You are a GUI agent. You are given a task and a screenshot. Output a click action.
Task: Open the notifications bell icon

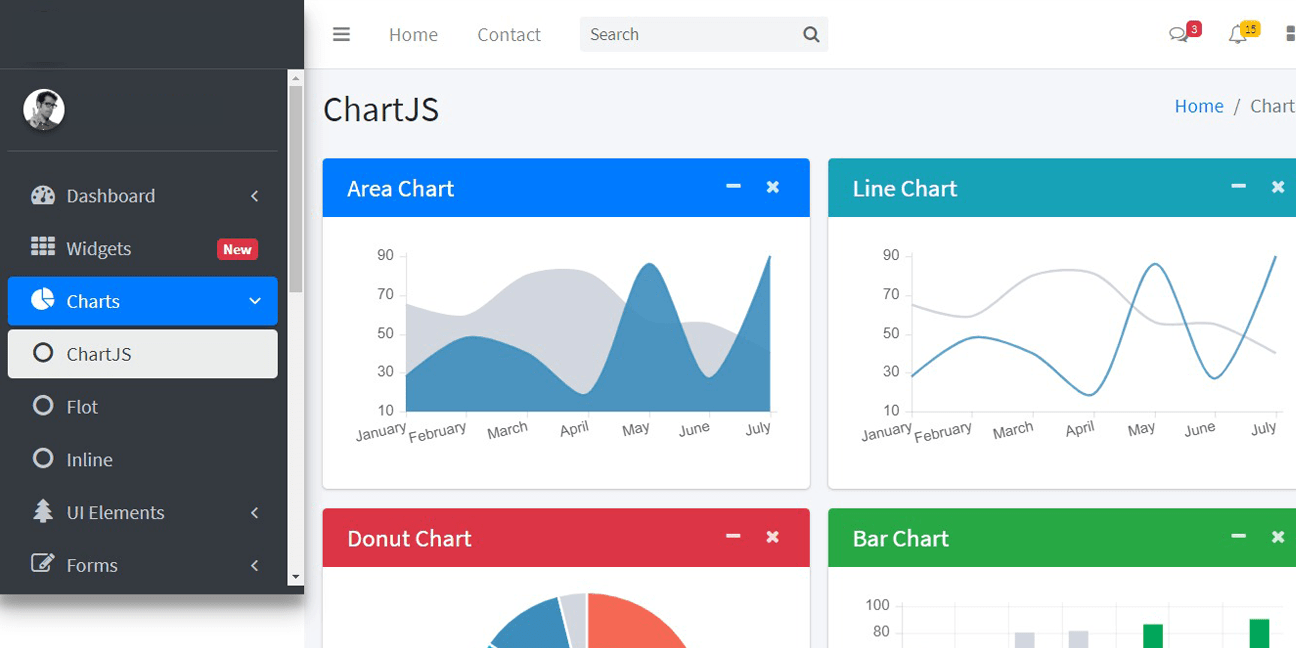pyautogui.click(x=1237, y=35)
